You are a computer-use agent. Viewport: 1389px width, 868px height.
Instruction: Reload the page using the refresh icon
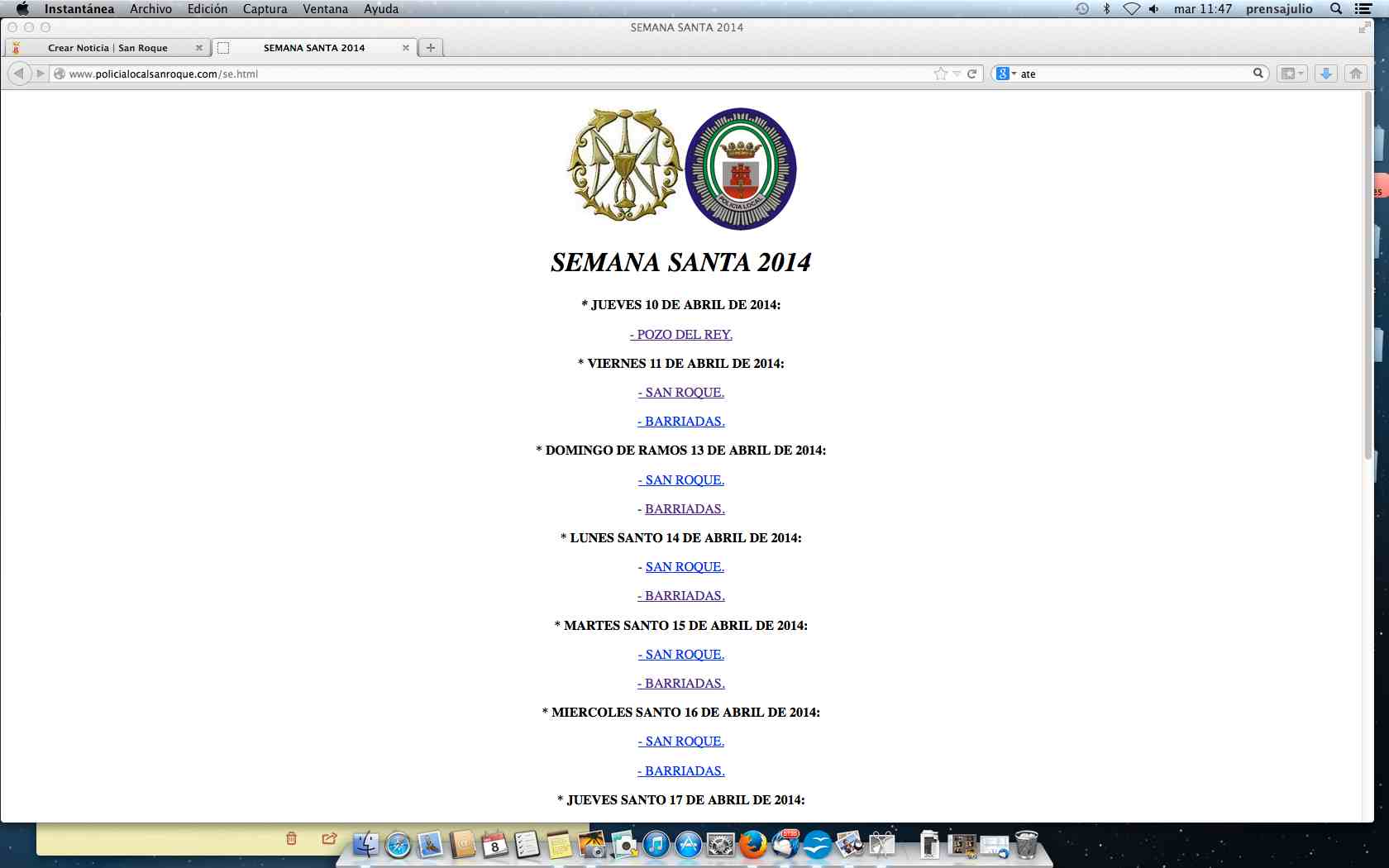[972, 74]
